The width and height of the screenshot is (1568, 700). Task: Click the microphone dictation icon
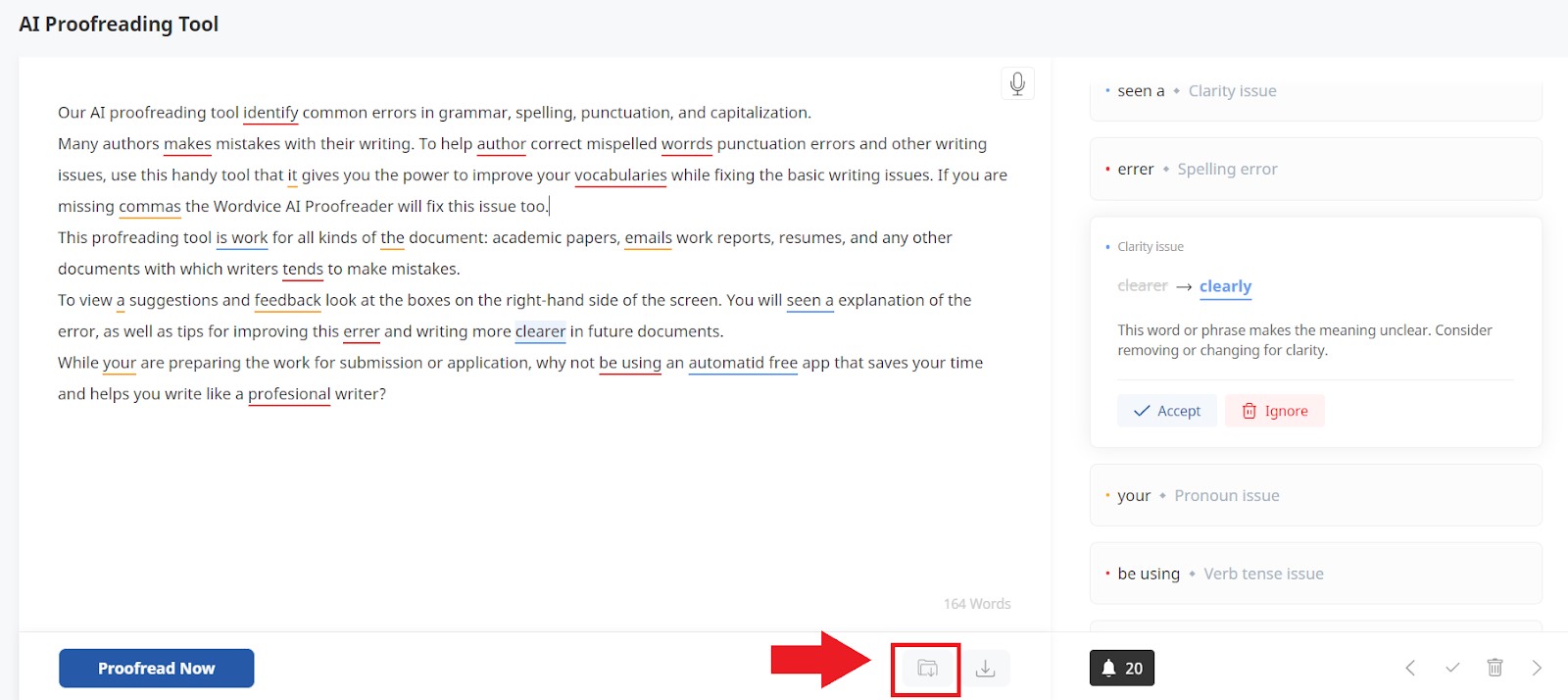[x=1017, y=83]
